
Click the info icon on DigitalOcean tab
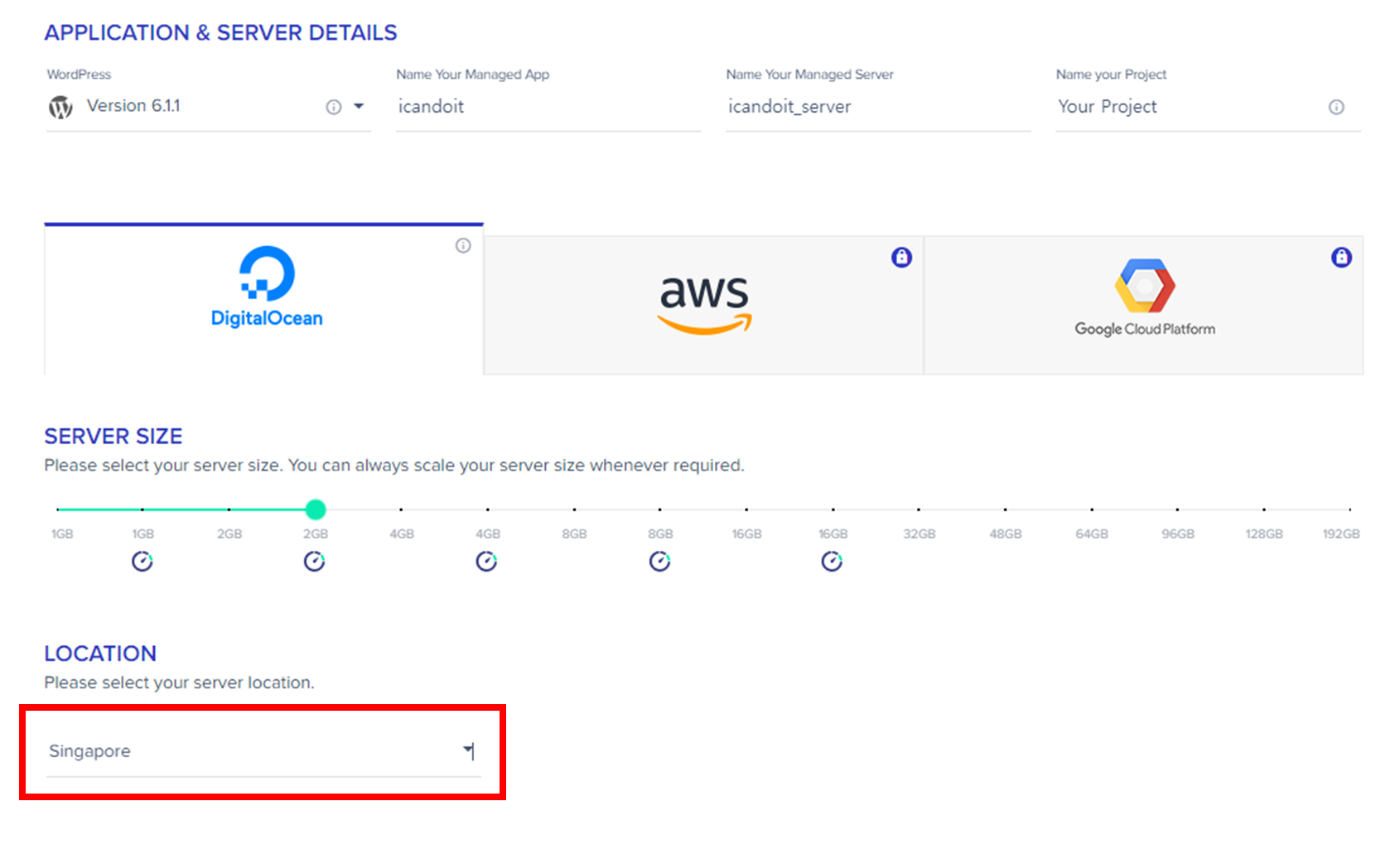coord(463,245)
